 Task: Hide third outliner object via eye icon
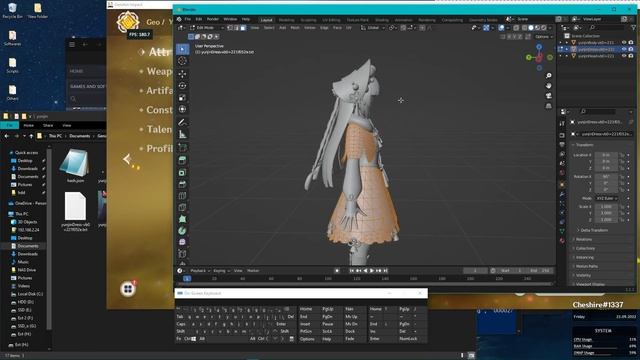(624, 56)
